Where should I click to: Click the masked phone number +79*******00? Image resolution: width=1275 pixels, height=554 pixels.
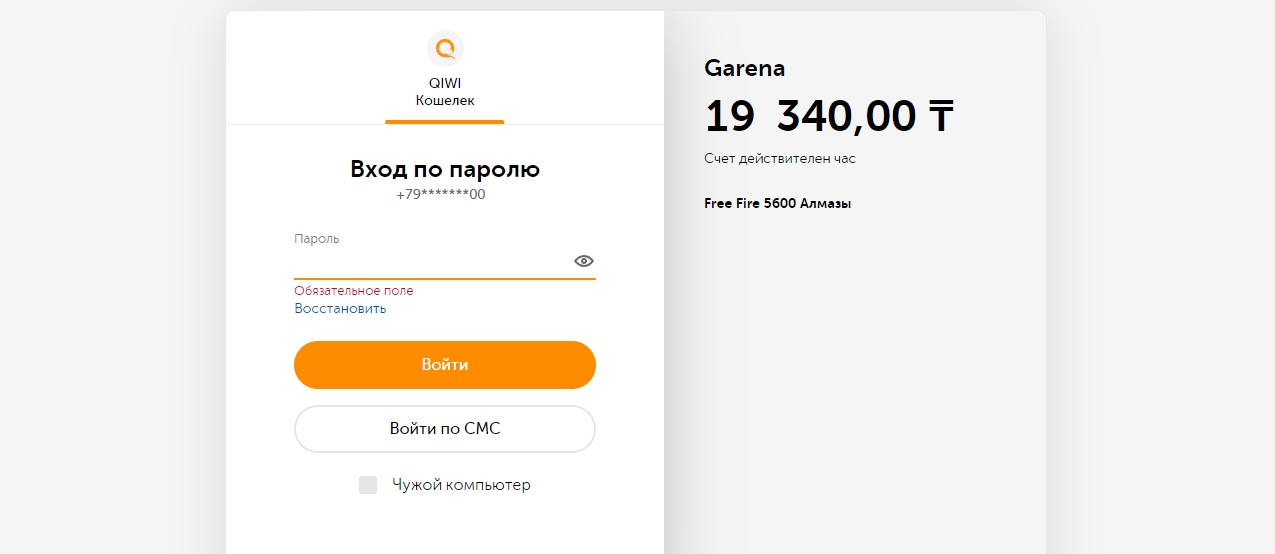pos(441,194)
